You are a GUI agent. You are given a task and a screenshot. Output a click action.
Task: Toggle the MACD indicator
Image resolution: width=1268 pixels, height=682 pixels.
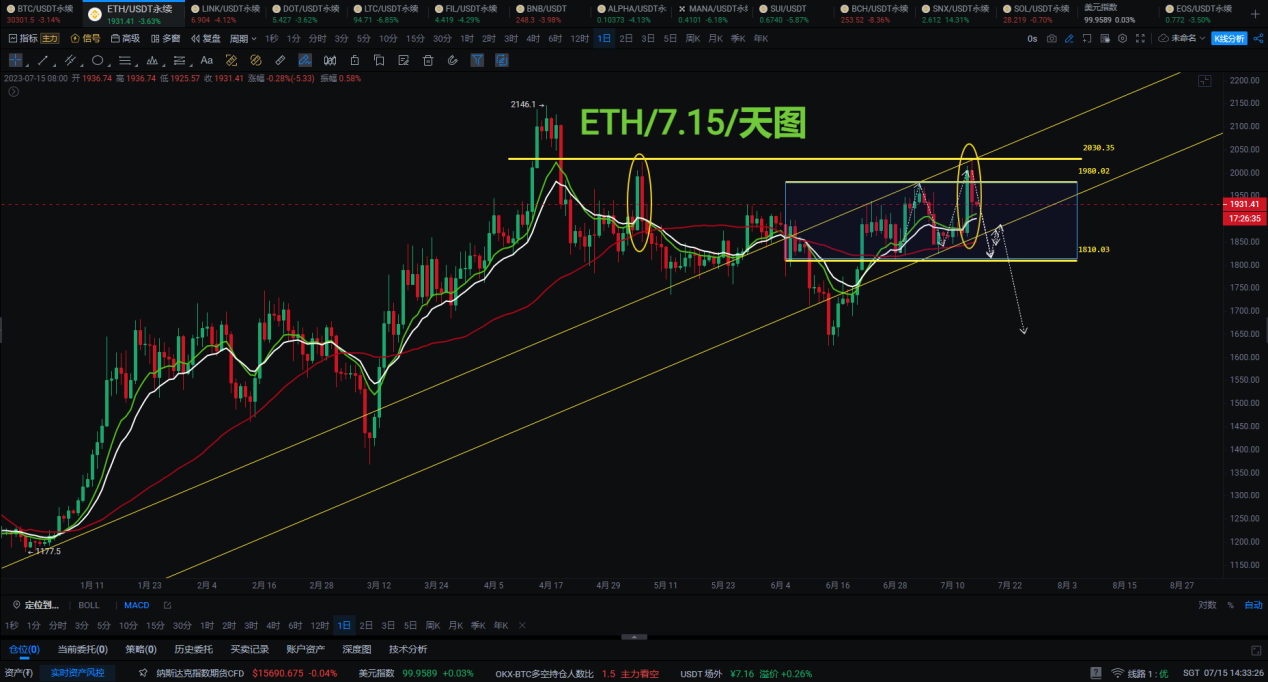[x=136, y=605]
